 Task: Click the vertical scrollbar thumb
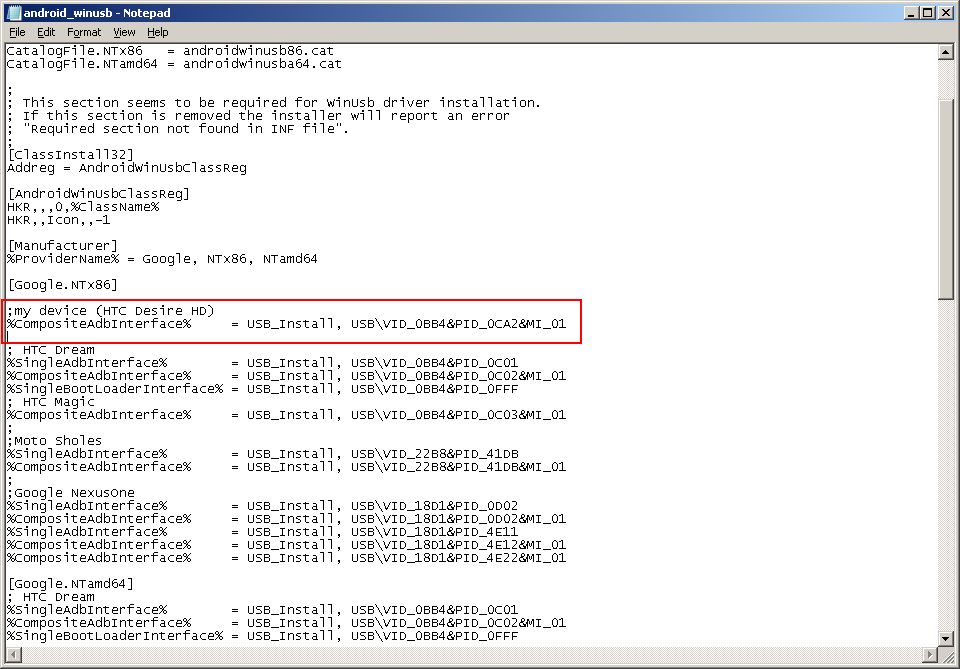946,198
